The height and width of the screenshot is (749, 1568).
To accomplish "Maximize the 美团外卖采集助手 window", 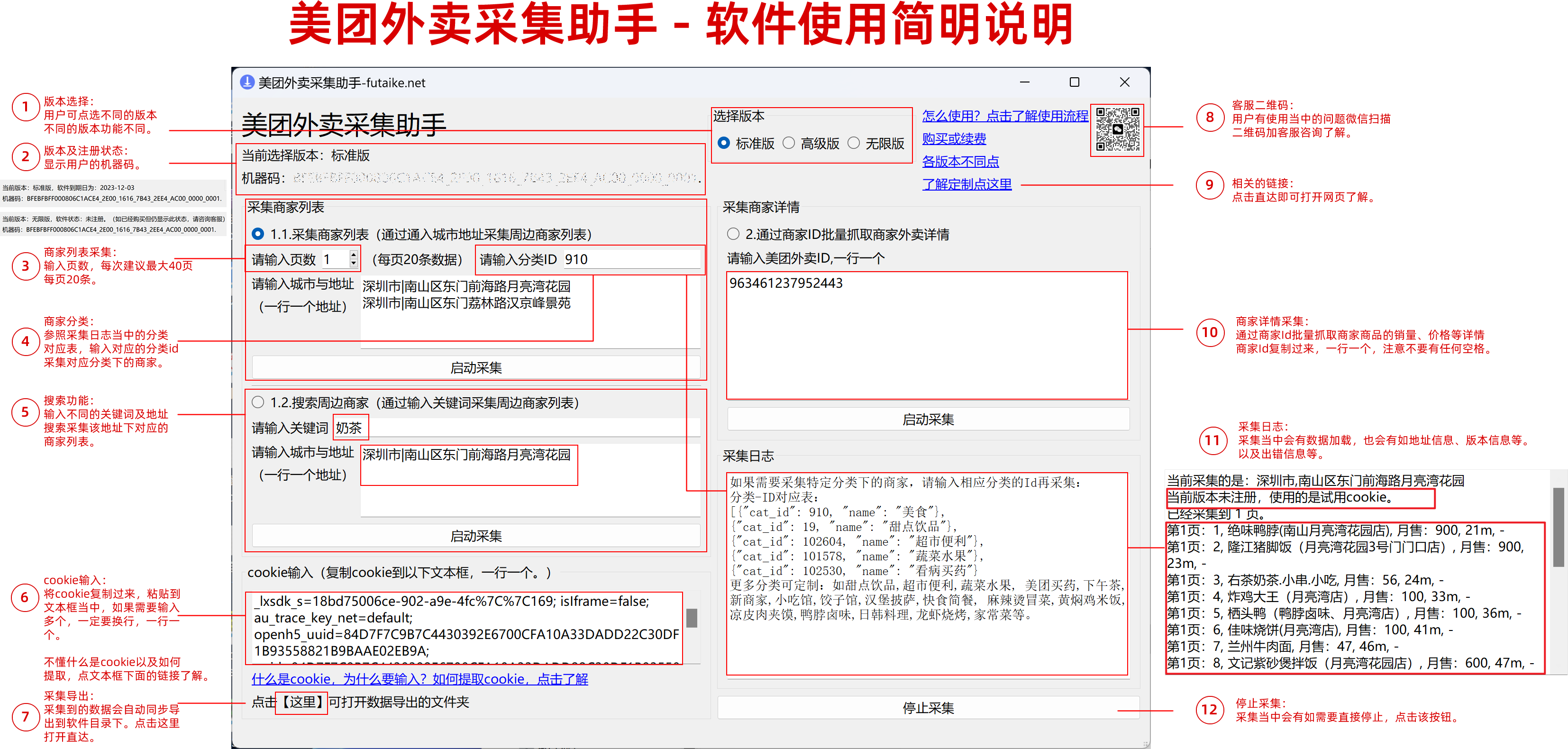I will tap(1075, 82).
